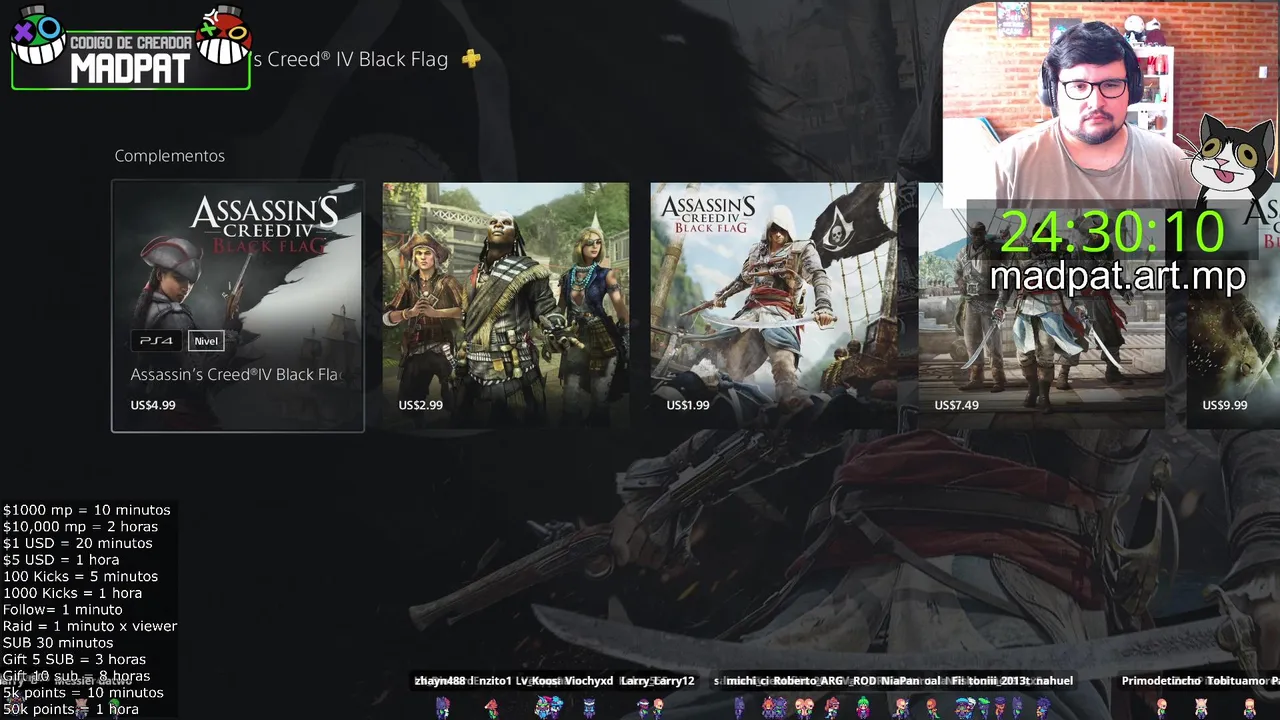Click the line $5 USD = 1 hora
Viewport: 1280px width, 720px height.
pyautogui.click(x=61, y=560)
